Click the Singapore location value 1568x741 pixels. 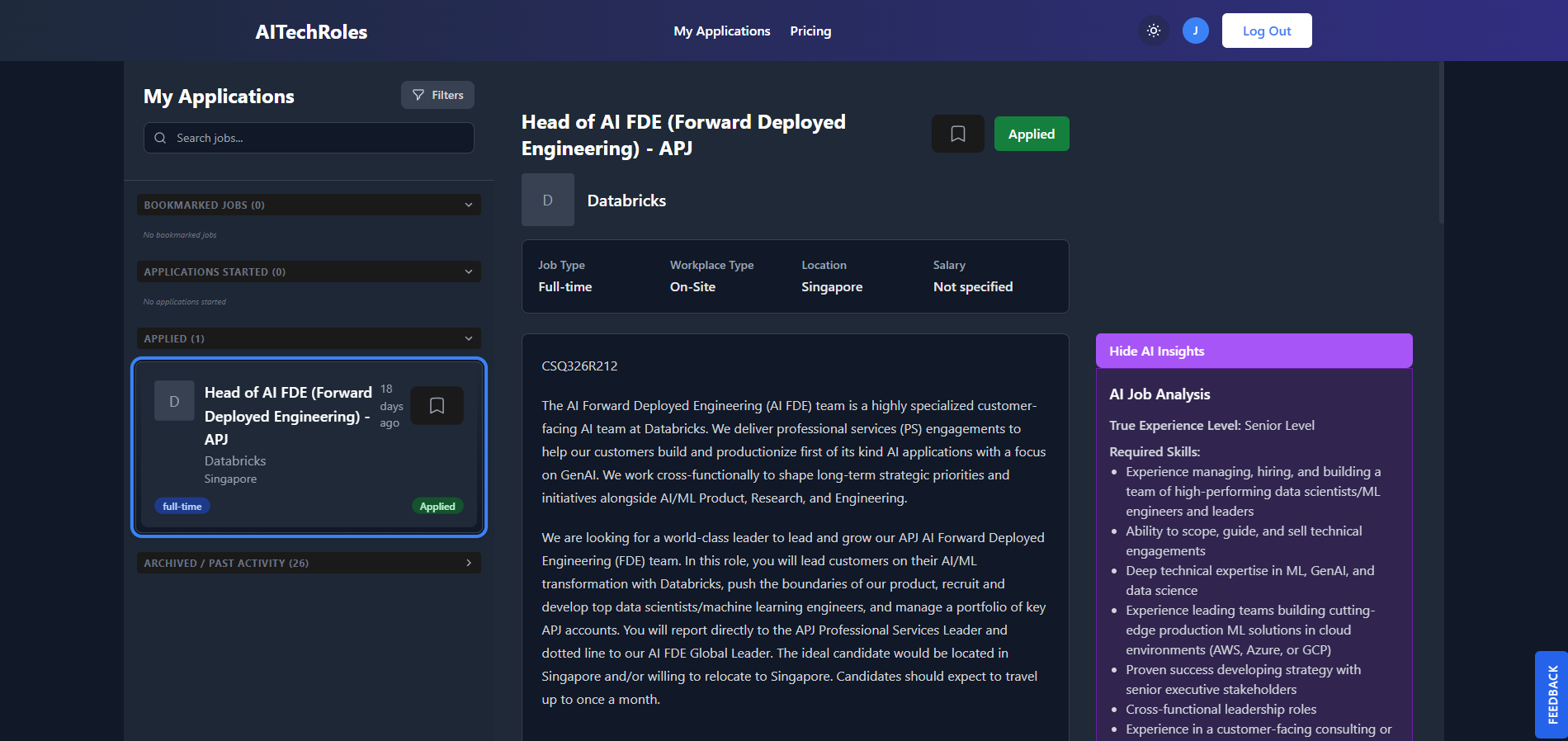[832, 286]
